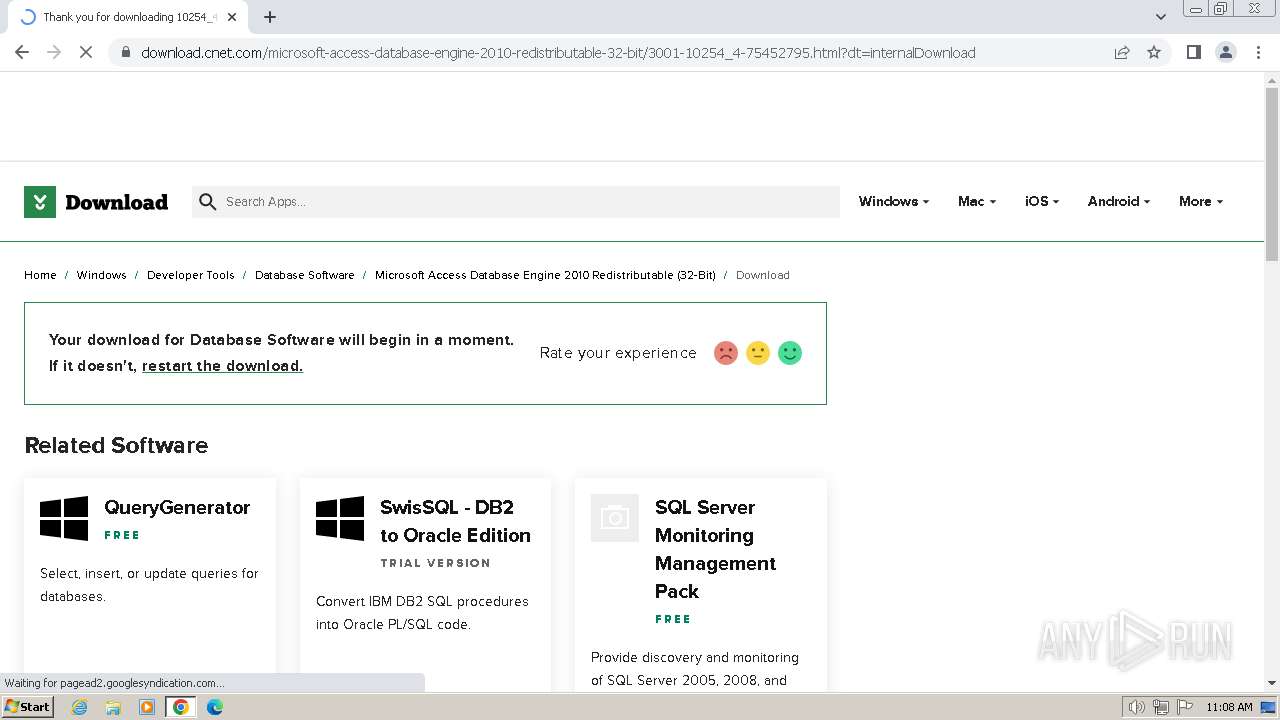1280x720 pixels.
Task: Click the Database Software breadcrumb
Action: (304, 275)
